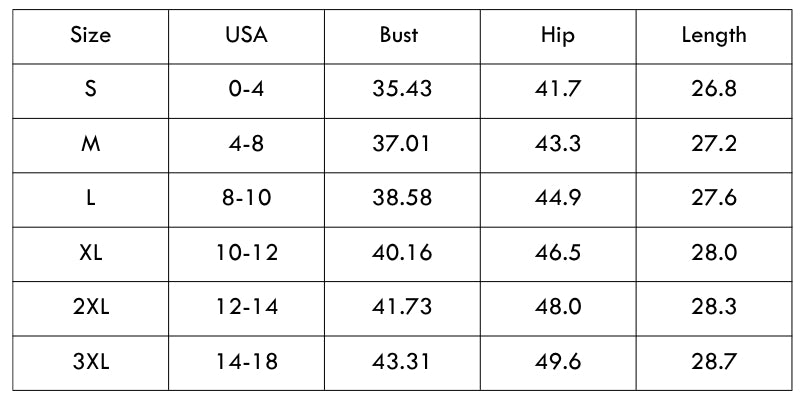Select the XL size row label
Screen dimensions: 800x400
click(x=91, y=252)
